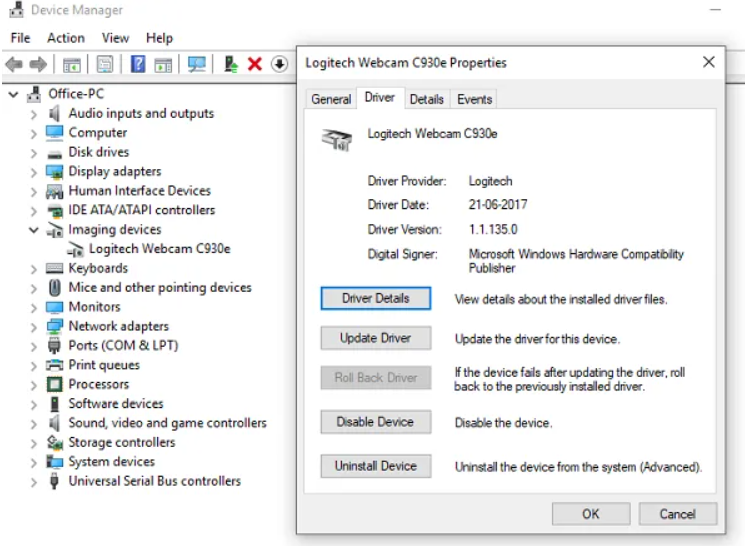The image size is (745, 546).
Task: Expand Human Interface Devices chevron
Action: coord(33,192)
